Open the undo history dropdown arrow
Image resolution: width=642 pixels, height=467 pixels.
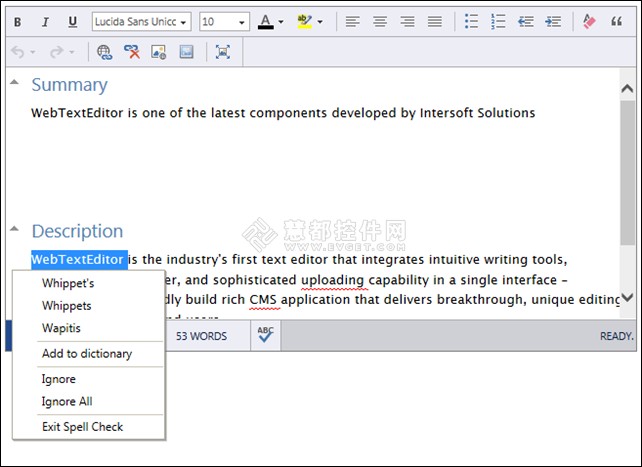(x=33, y=52)
